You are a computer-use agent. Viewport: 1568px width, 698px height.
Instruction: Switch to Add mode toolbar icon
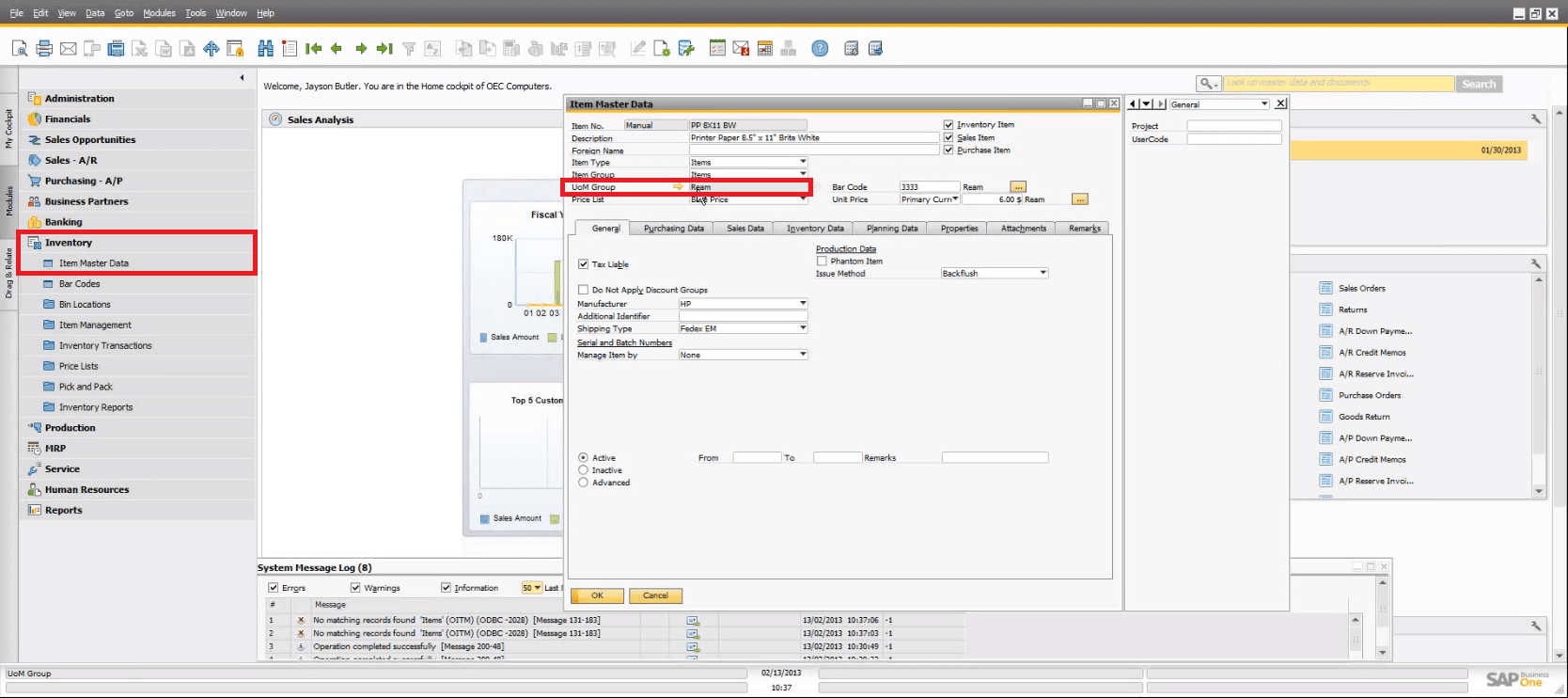[290, 48]
